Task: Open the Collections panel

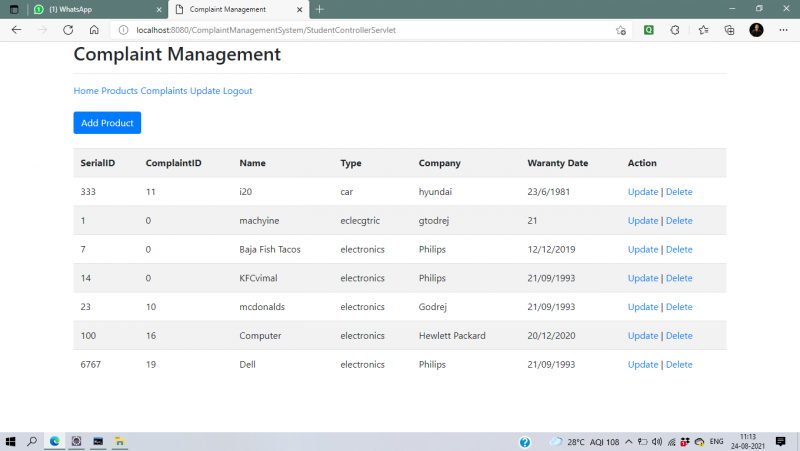Action: pyautogui.click(x=730, y=30)
